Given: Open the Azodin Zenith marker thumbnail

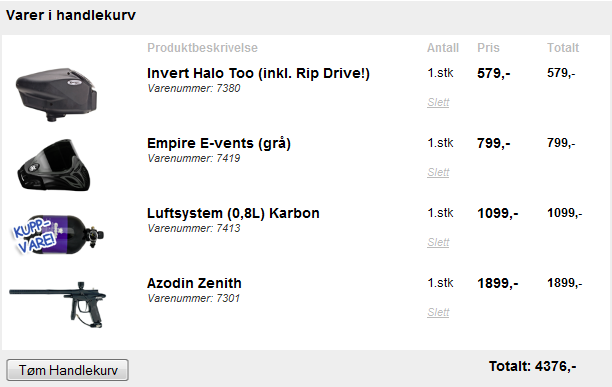Looking at the screenshot, I should 57,305.
